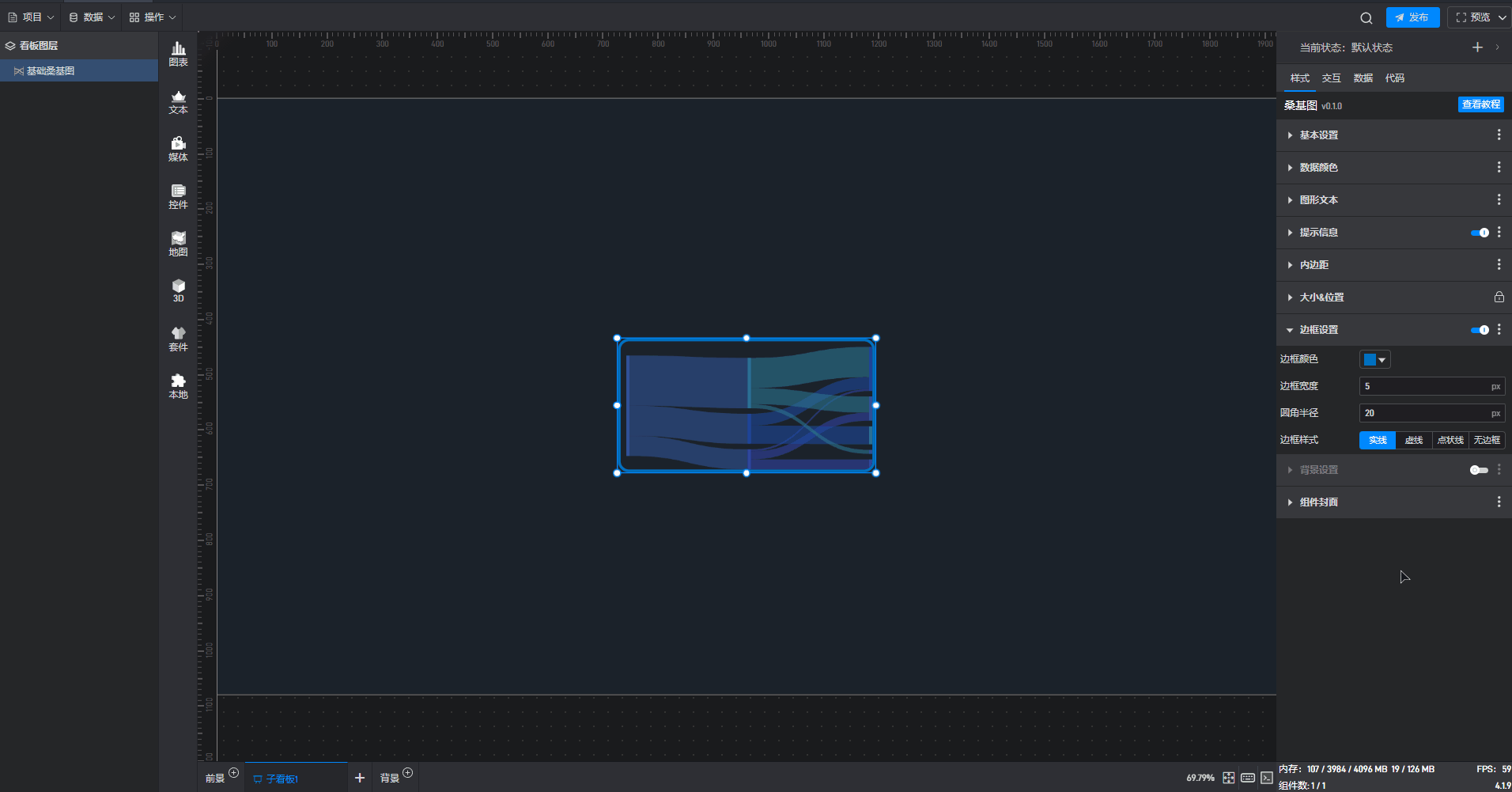Toggle the 提示信息 switch off
This screenshot has width=1512, height=792.
pyautogui.click(x=1479, y=233)
